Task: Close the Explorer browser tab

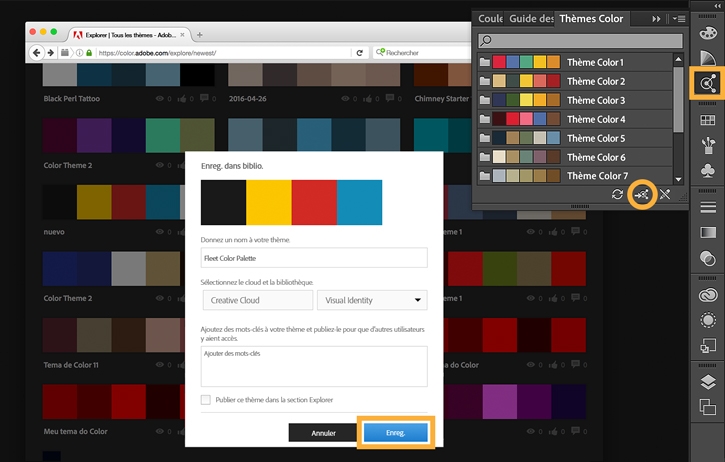Action: [182, 35]
